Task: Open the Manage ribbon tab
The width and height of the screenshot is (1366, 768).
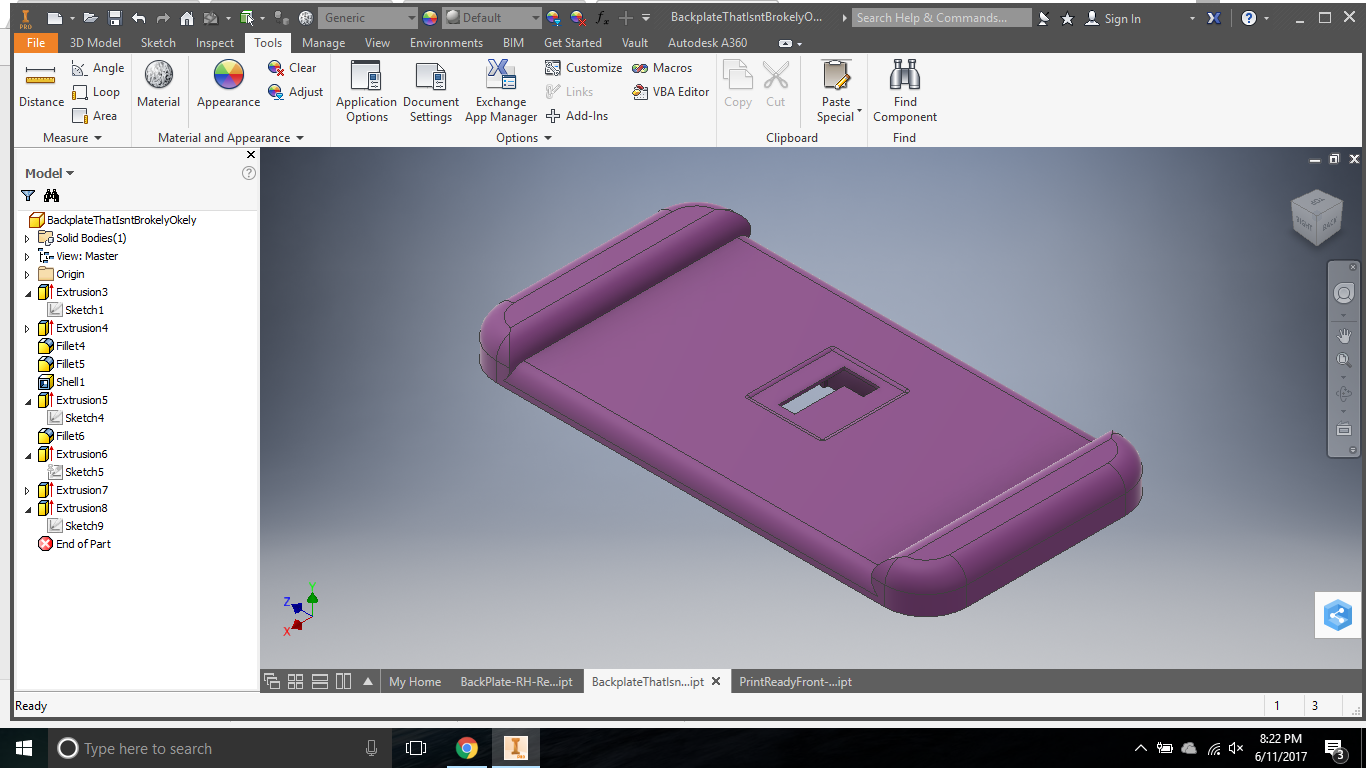Action: coord(323,43)
